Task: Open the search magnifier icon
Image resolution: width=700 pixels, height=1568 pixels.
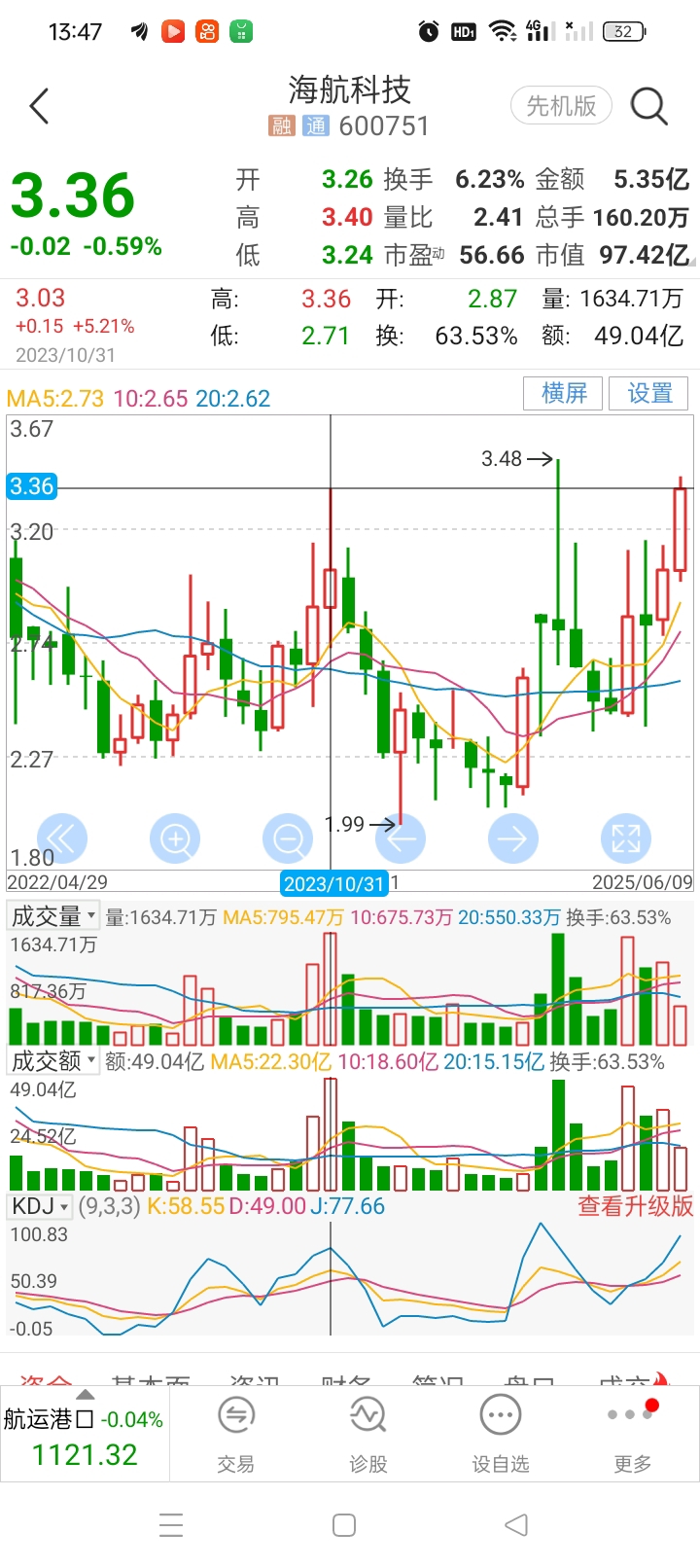Action: point(648,106)
